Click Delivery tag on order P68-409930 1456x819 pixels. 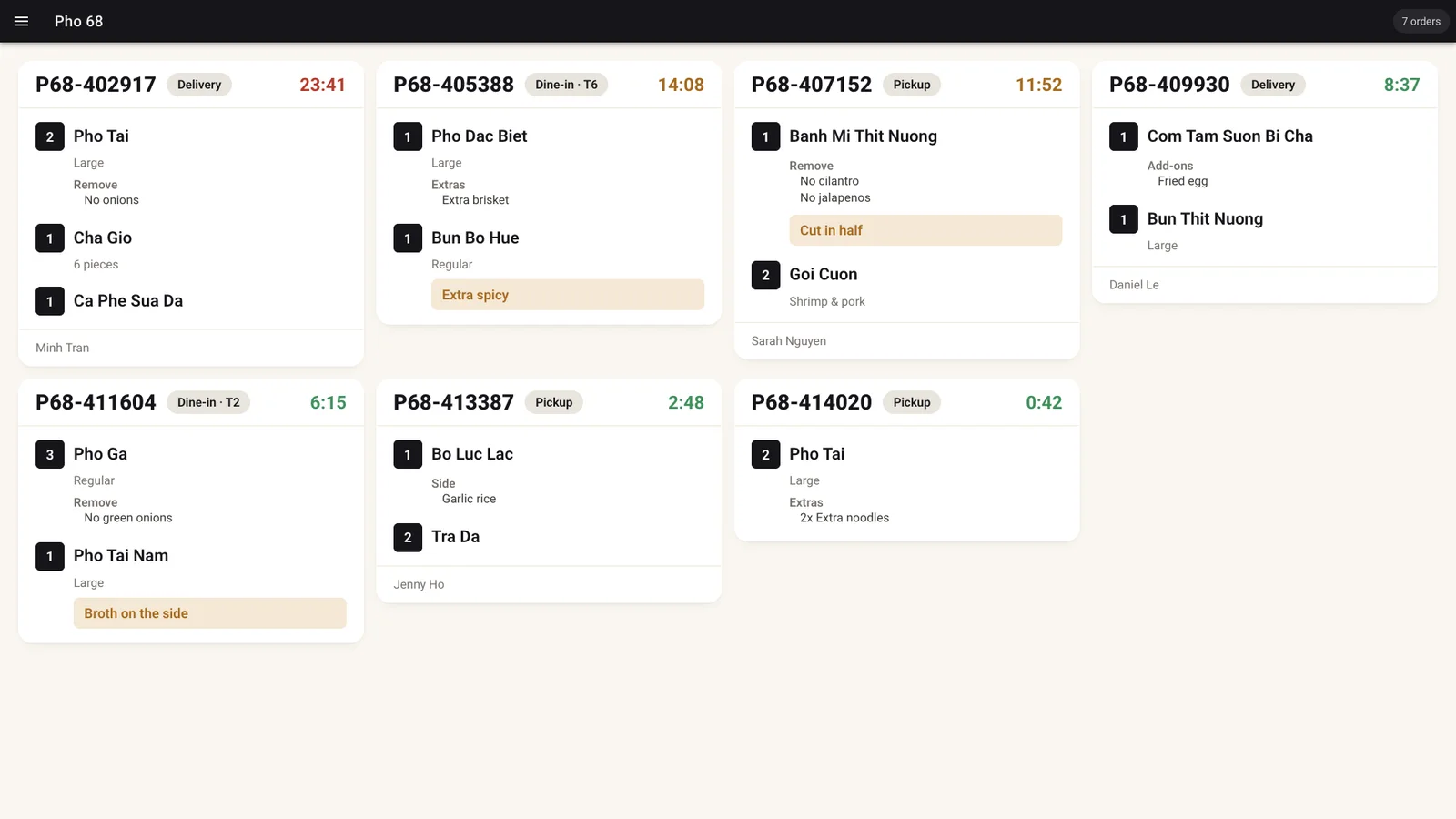pos(1273,85)
